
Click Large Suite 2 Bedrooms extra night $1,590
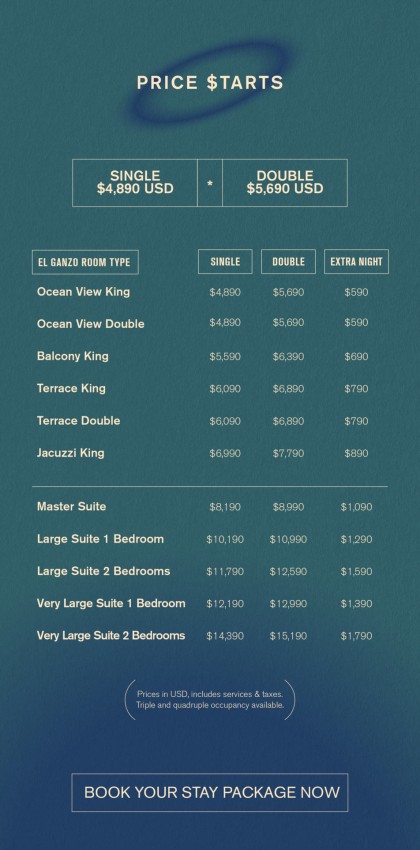tap(356, 571)
